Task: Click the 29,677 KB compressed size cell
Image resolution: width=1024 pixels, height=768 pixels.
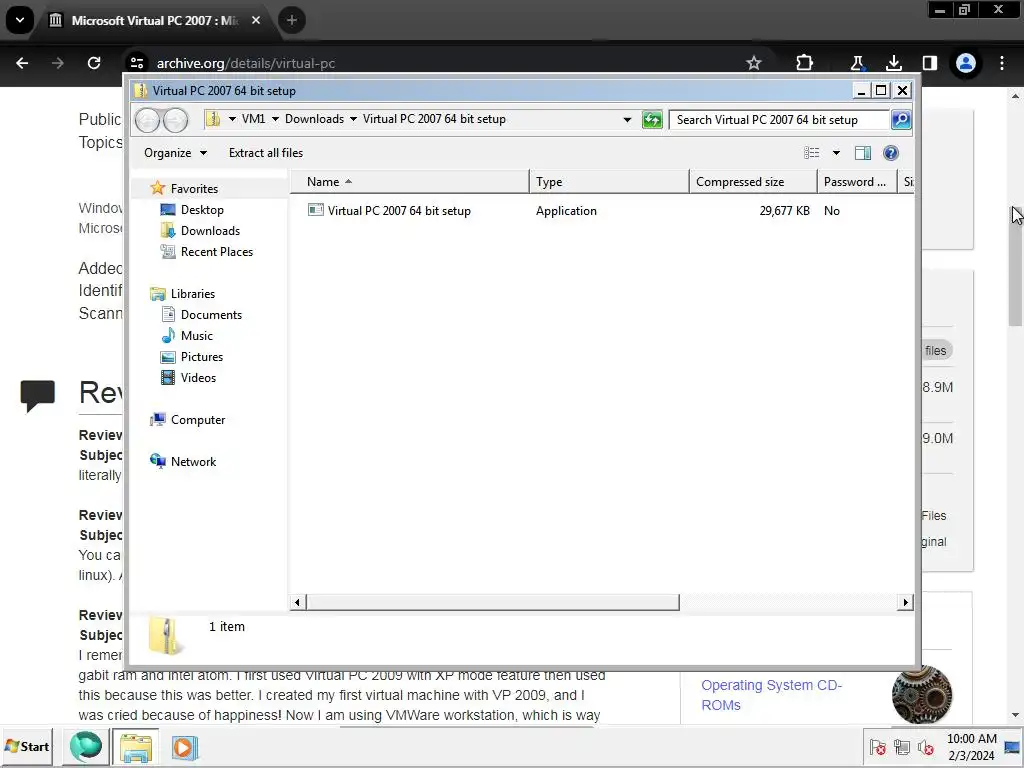Action: pos(784,211)
